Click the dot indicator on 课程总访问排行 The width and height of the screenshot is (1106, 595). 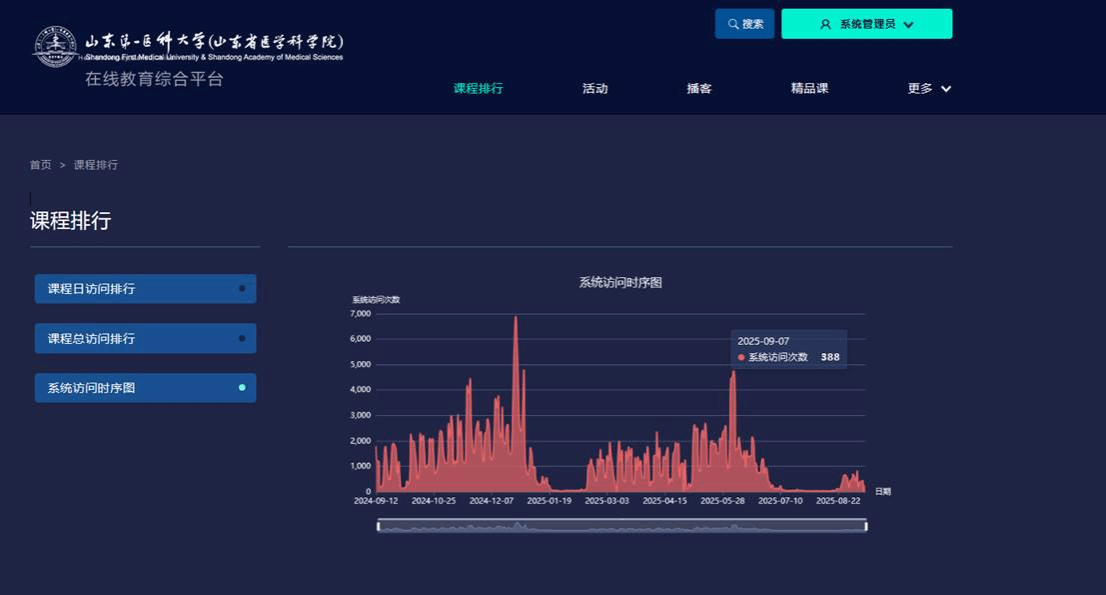click(242, 338)
